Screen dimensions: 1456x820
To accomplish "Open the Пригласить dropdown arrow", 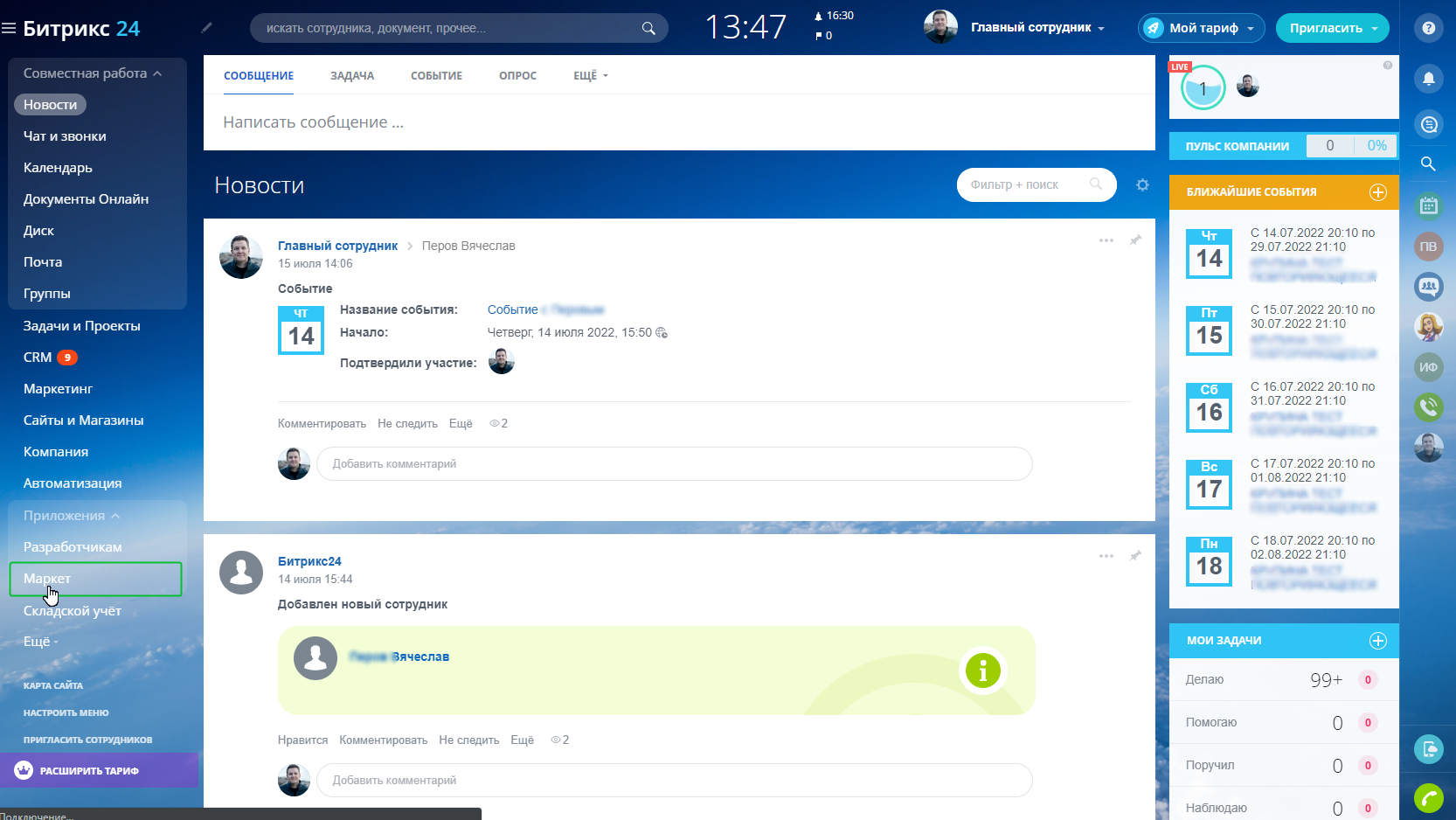I will pyautogui.click(x=1376, y=29).
